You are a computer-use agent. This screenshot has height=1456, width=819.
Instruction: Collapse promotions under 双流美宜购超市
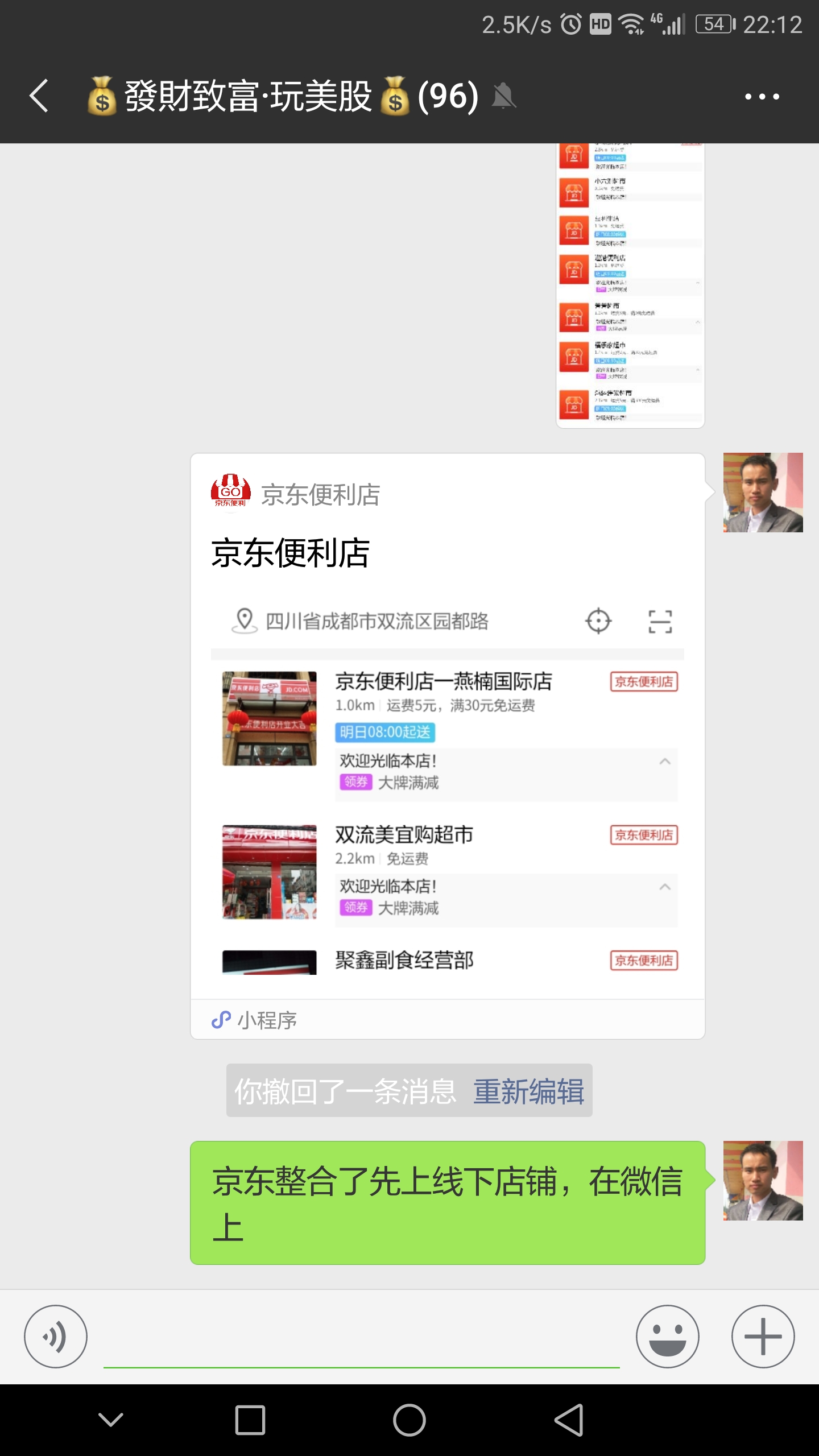click(665, 887)
